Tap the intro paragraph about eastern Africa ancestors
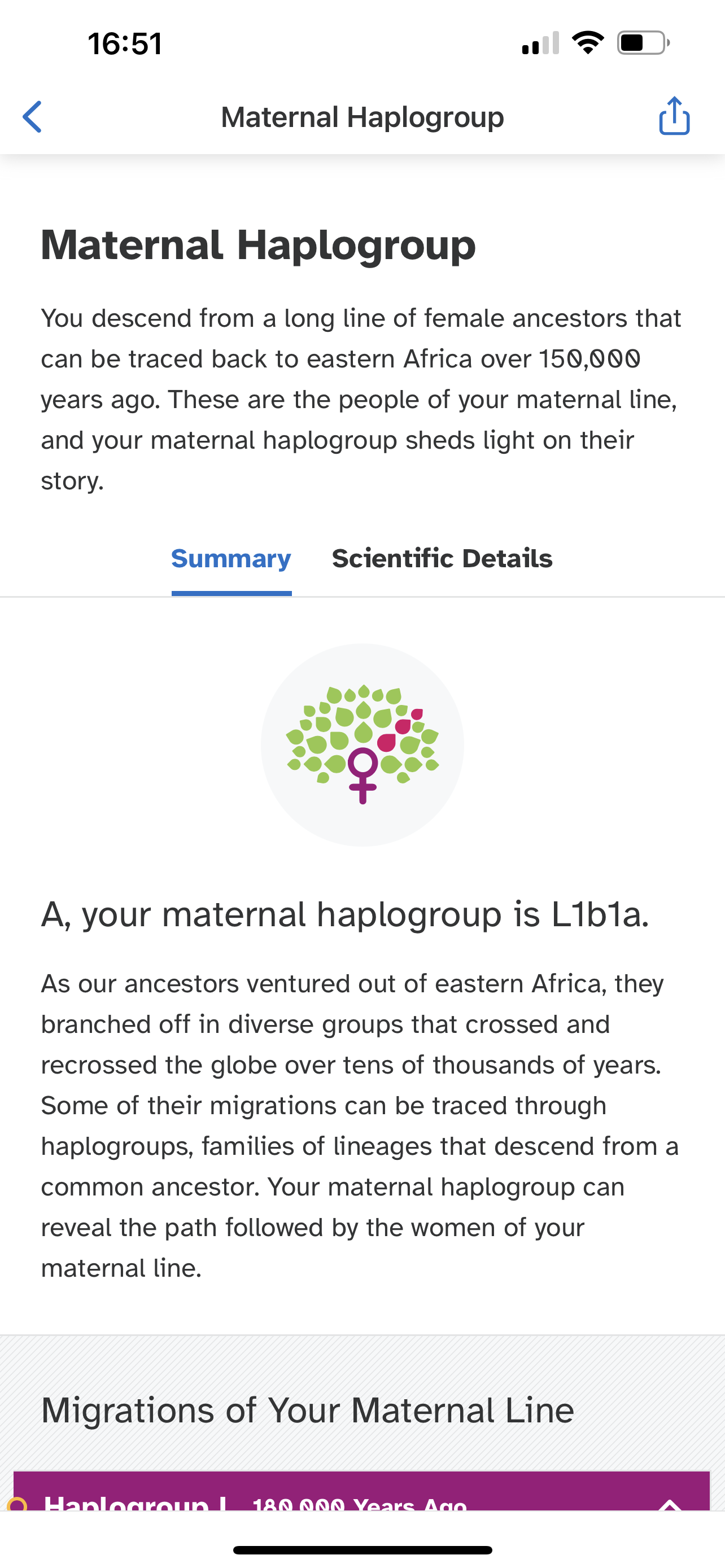The height and width of the screenshot is (1568, 725). (362, 399)
